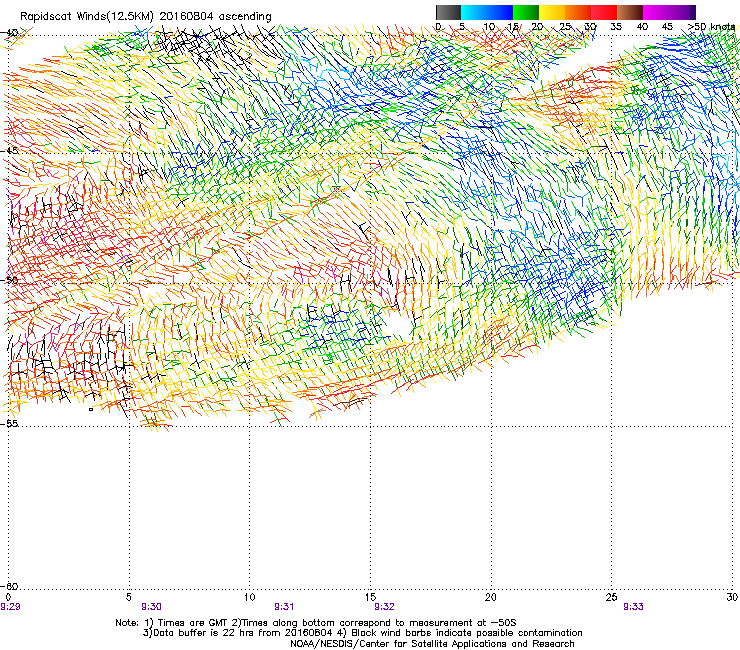The width and height of the screenshot is (740, 650).
Task: Click the longitude 10 axis label
Action: point(249,597)
